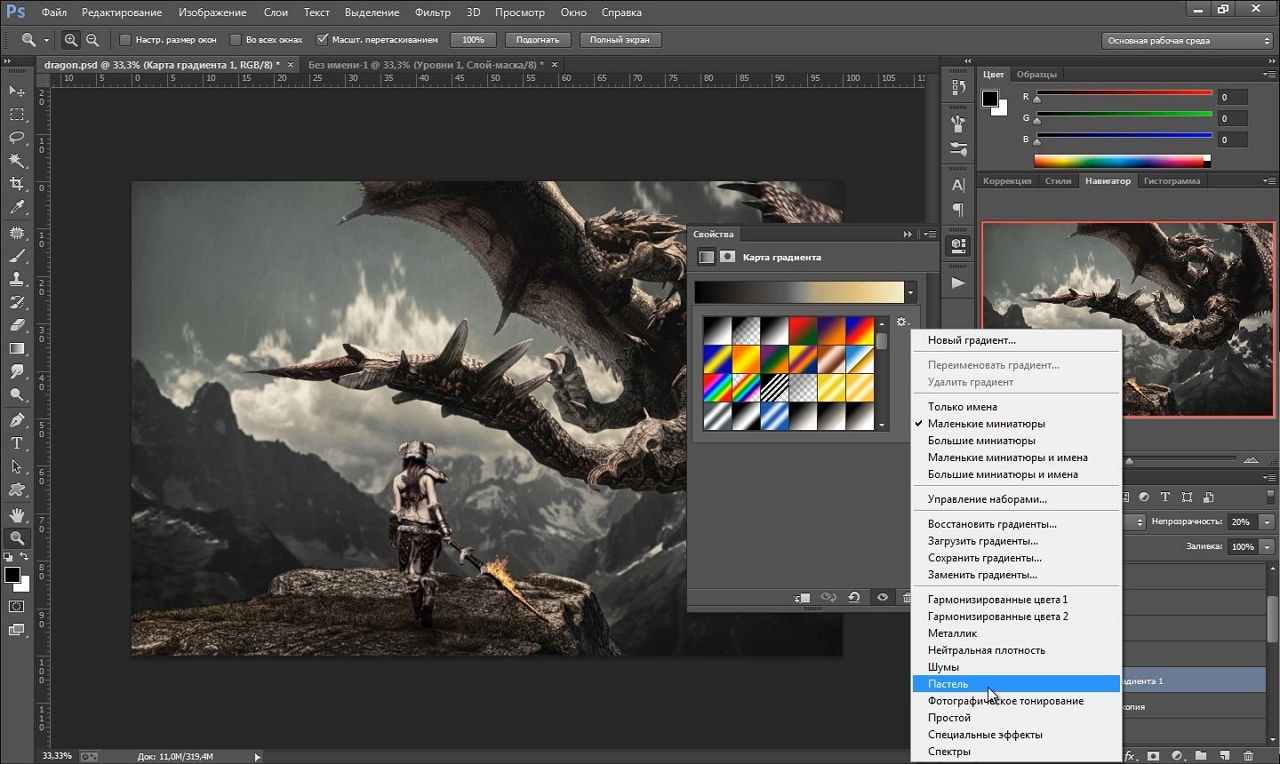
Task: Select the Magic Wand tool
Action: [x=17, y=160]
